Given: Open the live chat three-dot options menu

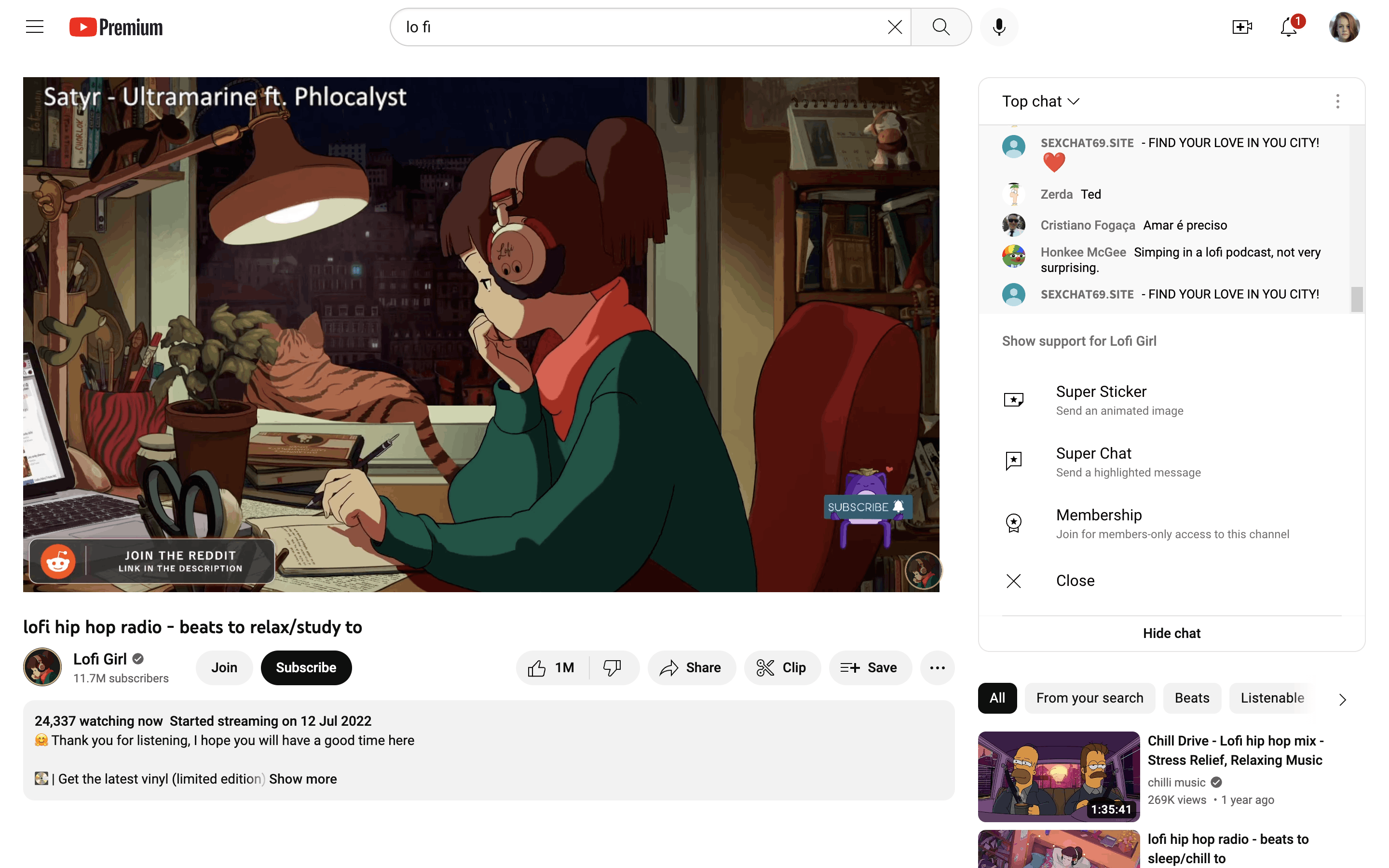Looking at the screenshot, I should coord(1337,102).
